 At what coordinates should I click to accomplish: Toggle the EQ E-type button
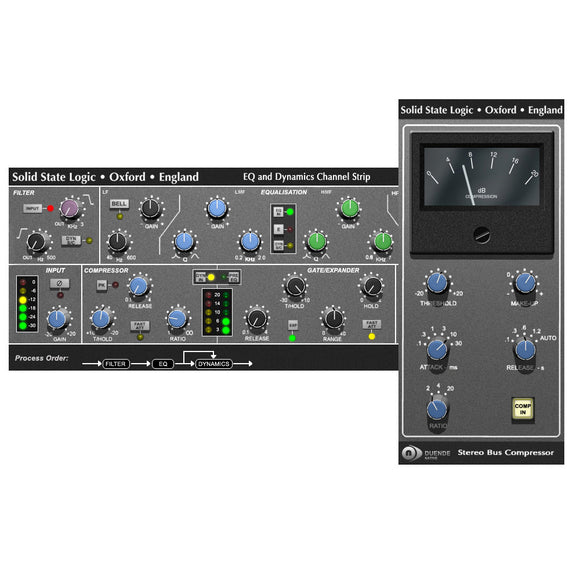click(x=278, y=229)
